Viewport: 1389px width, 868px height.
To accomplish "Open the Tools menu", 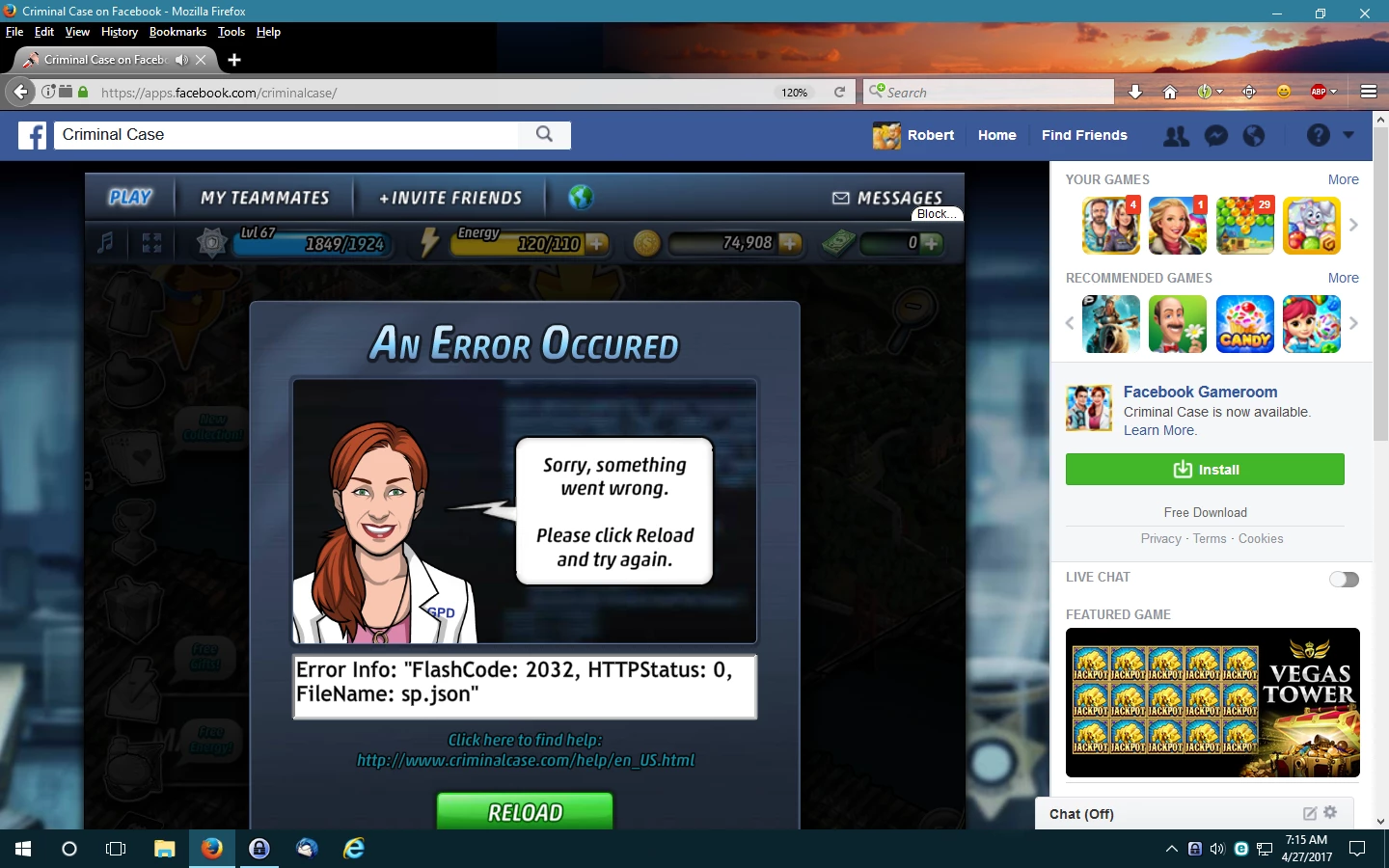I will [231, 32].
